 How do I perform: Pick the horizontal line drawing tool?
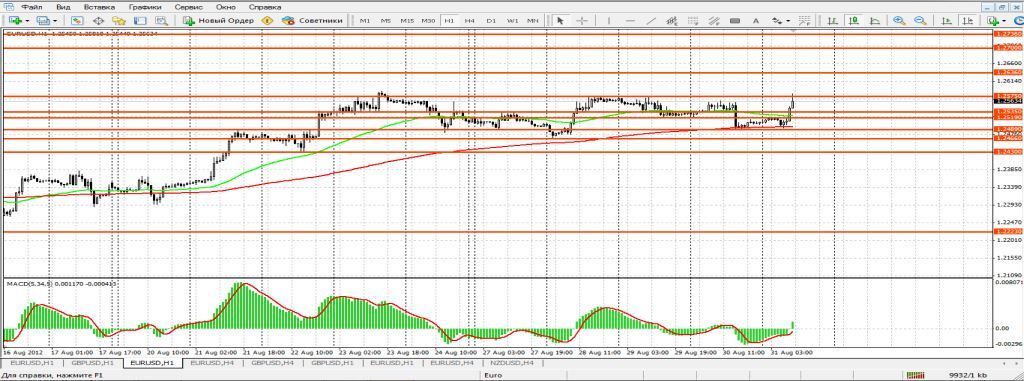(x=630, y=21)
